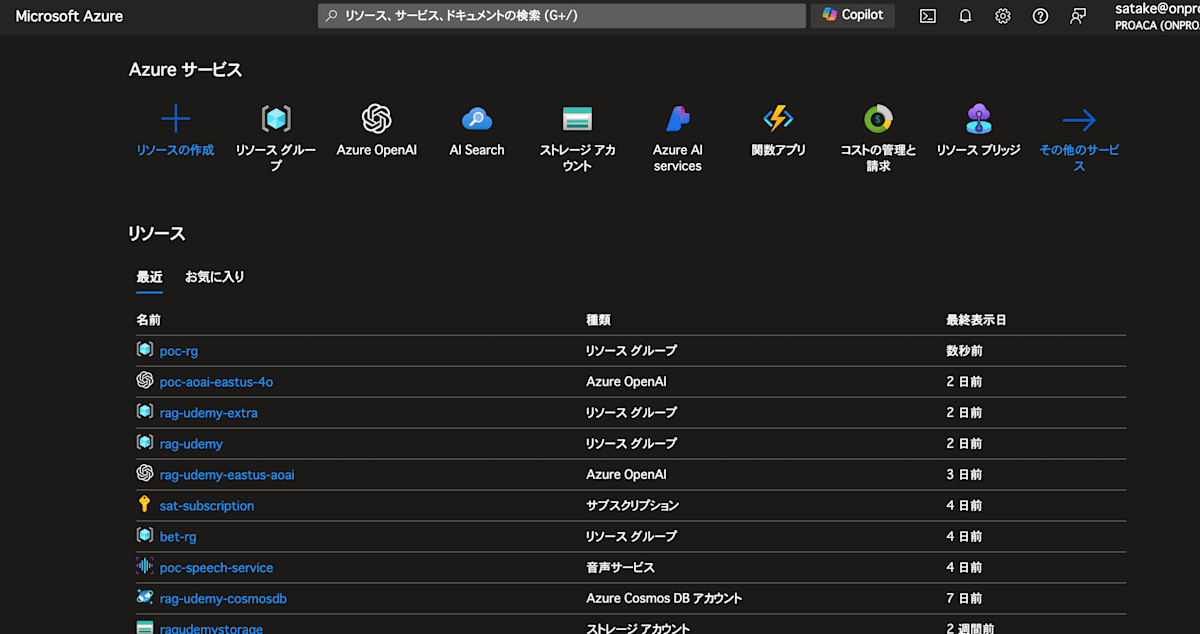Viewport: 1200px width, 634px height.
Task: Click the OpenAI icon beside poc-aoai-eastus-4o
Action: point(145,381)
